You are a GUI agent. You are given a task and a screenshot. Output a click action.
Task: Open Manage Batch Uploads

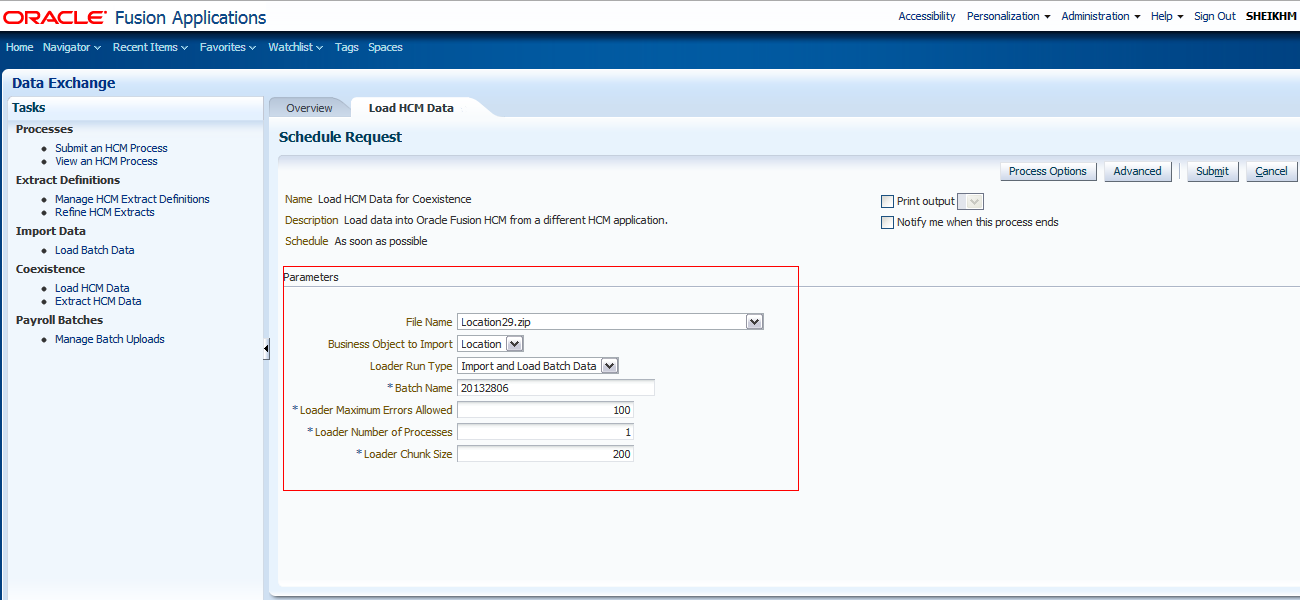(x=110, y=338)
